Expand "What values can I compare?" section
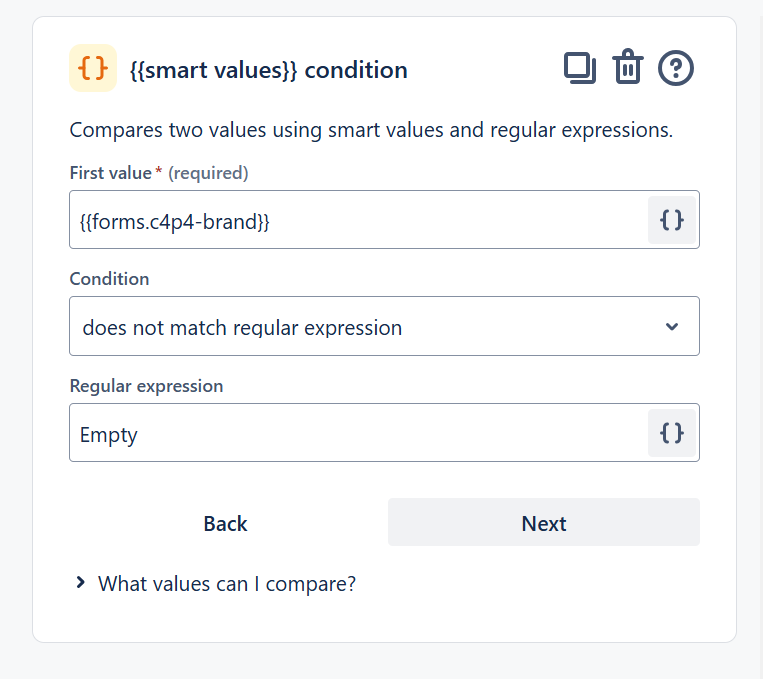 226,584
